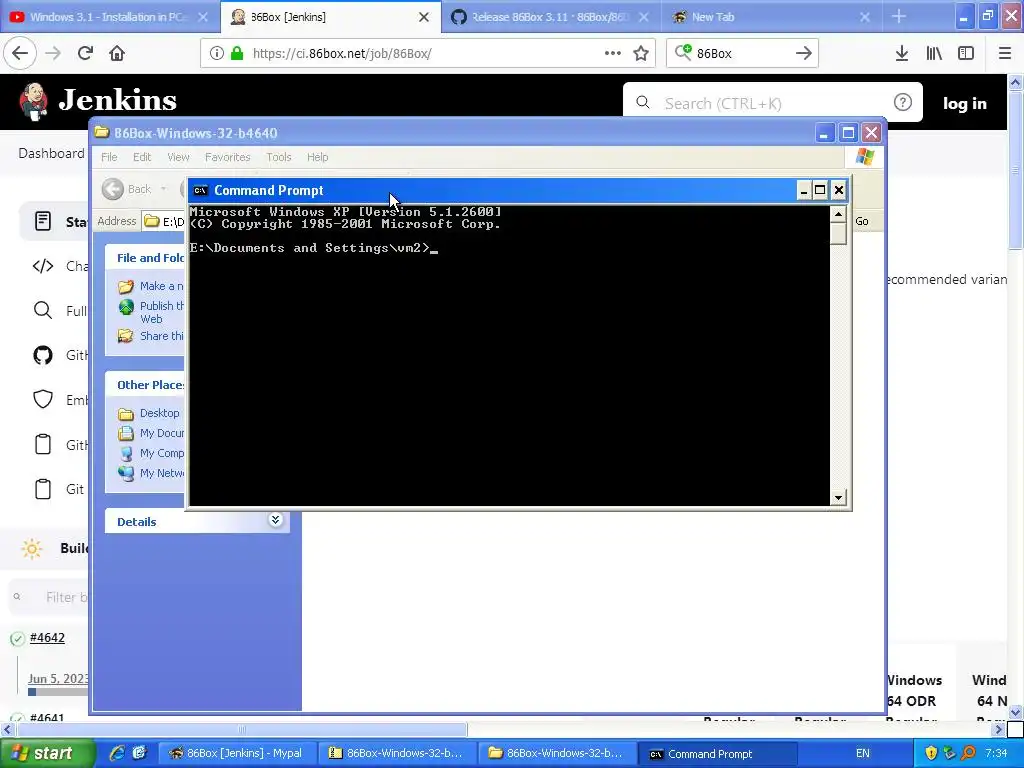Click the security shield tray icon
The image size is (1024, 768).
click(931, 753)
